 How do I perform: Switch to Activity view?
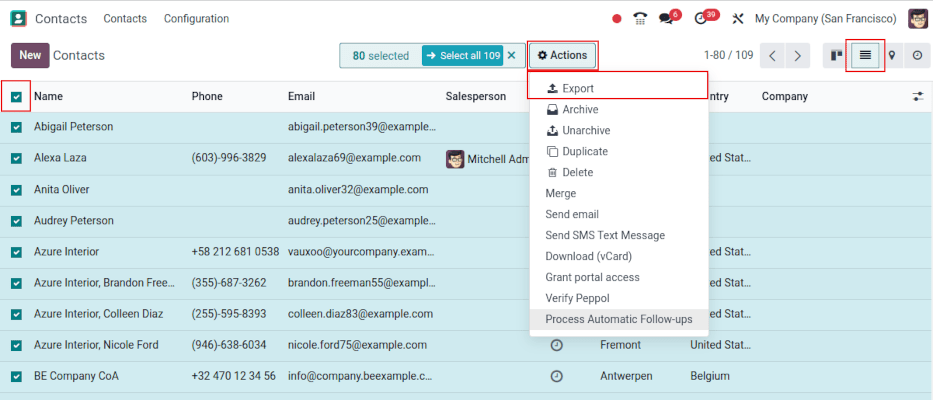coord(917,56)
